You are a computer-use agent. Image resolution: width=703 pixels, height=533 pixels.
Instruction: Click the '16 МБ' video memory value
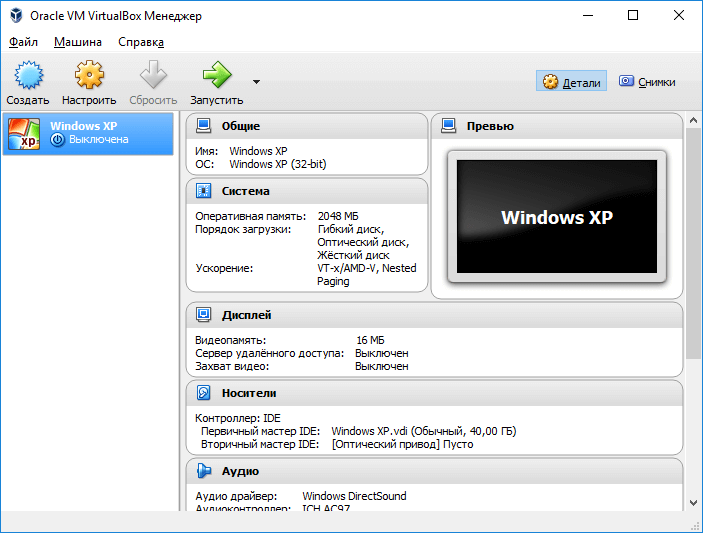(370, 340)
